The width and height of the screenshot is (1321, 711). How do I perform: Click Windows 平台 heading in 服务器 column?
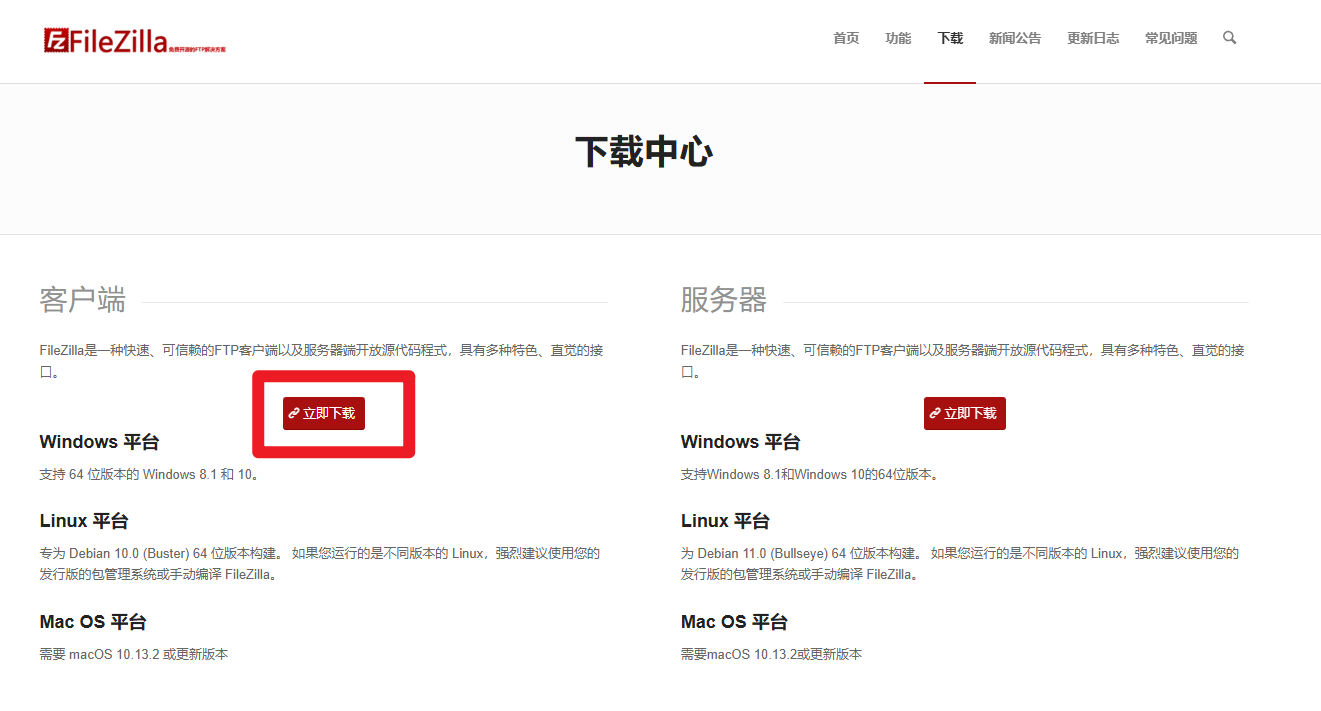[x=740, y=442]
